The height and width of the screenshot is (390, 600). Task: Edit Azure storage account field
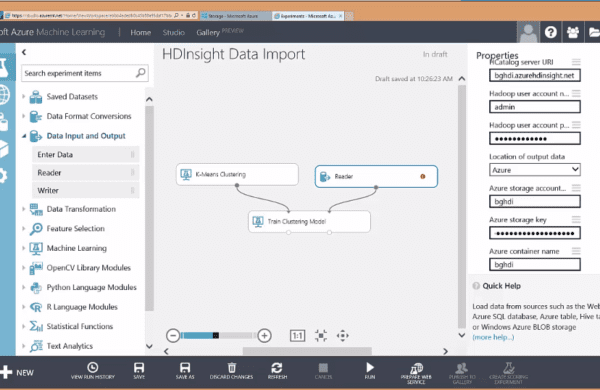(x=535, y=201)
